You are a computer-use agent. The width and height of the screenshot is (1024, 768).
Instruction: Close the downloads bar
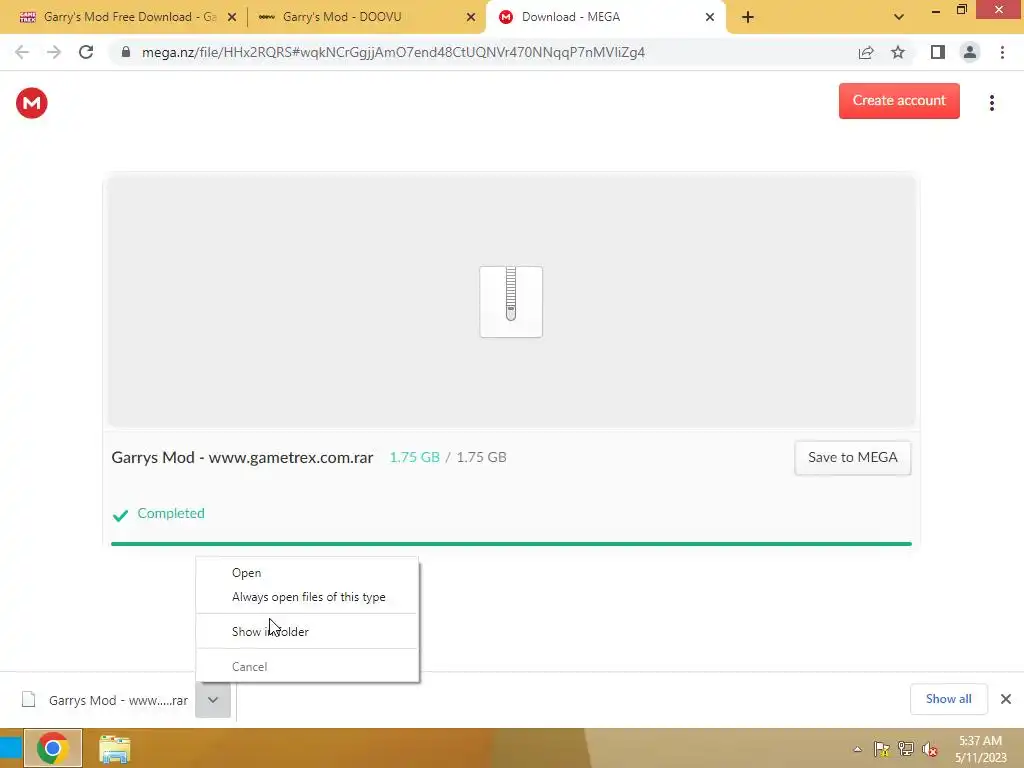[x=1006, y=699]
